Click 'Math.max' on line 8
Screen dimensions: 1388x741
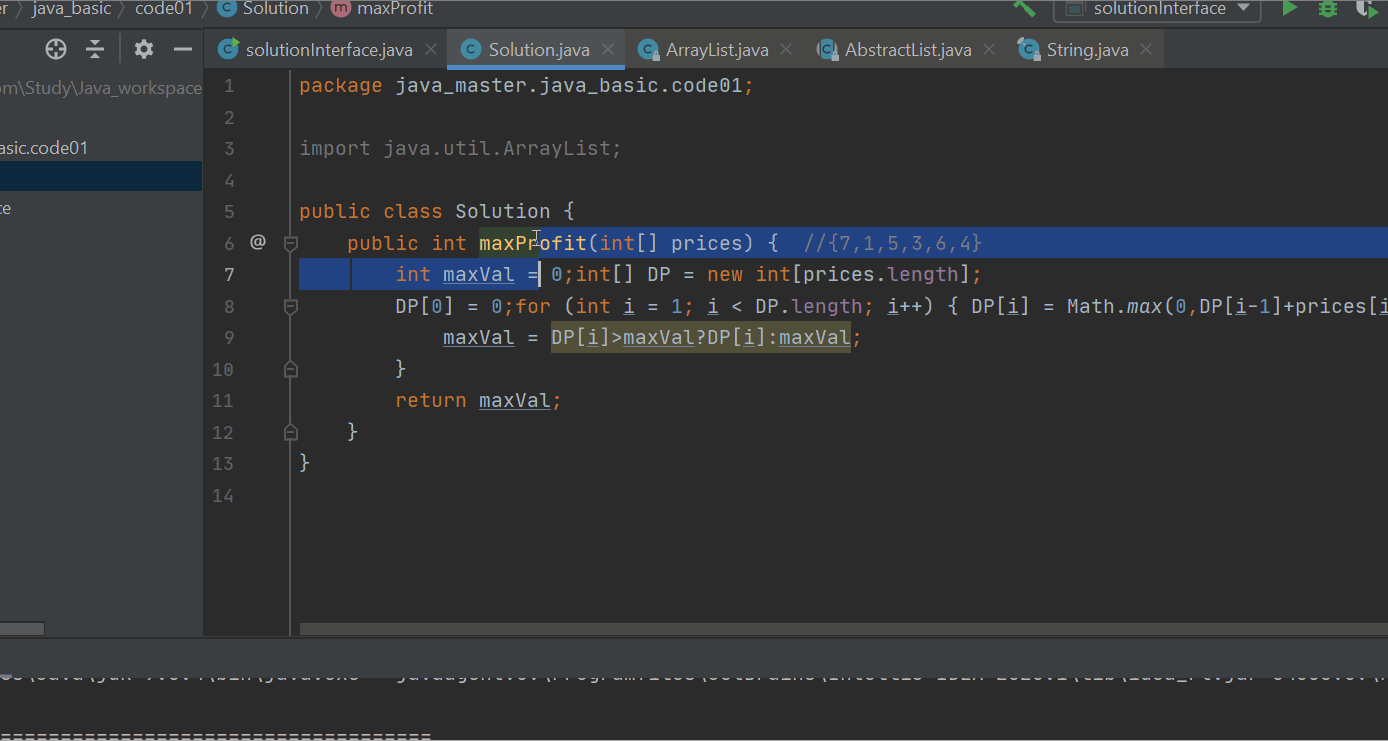point(1113,307)
